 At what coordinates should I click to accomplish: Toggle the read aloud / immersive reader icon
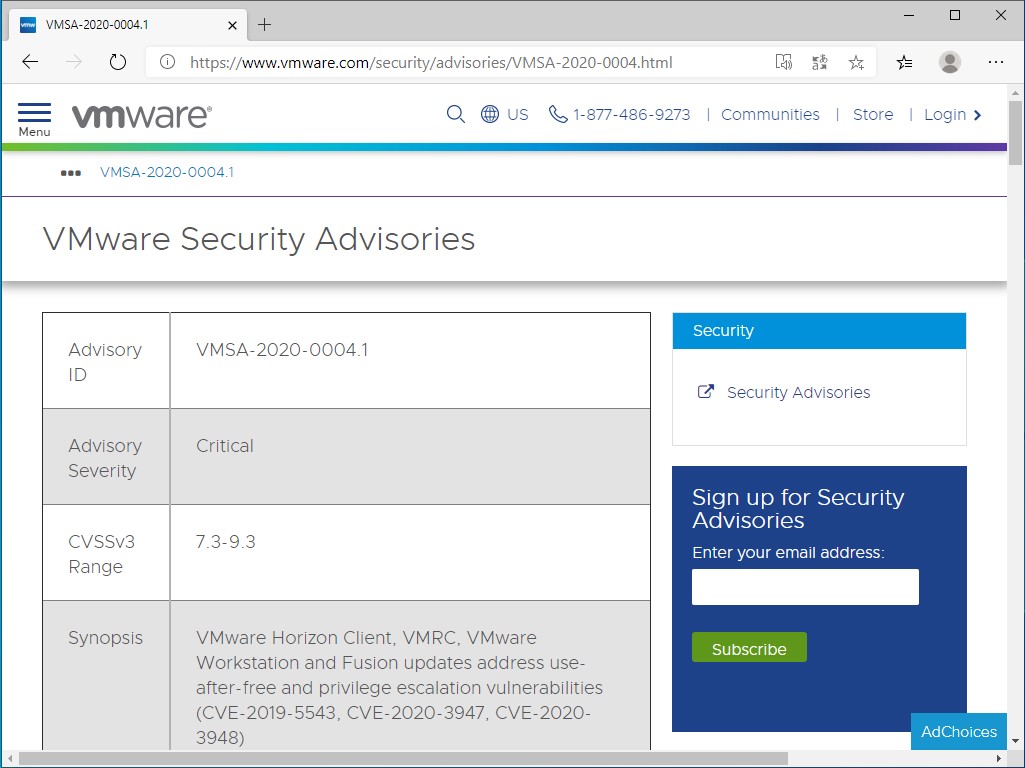784,62
